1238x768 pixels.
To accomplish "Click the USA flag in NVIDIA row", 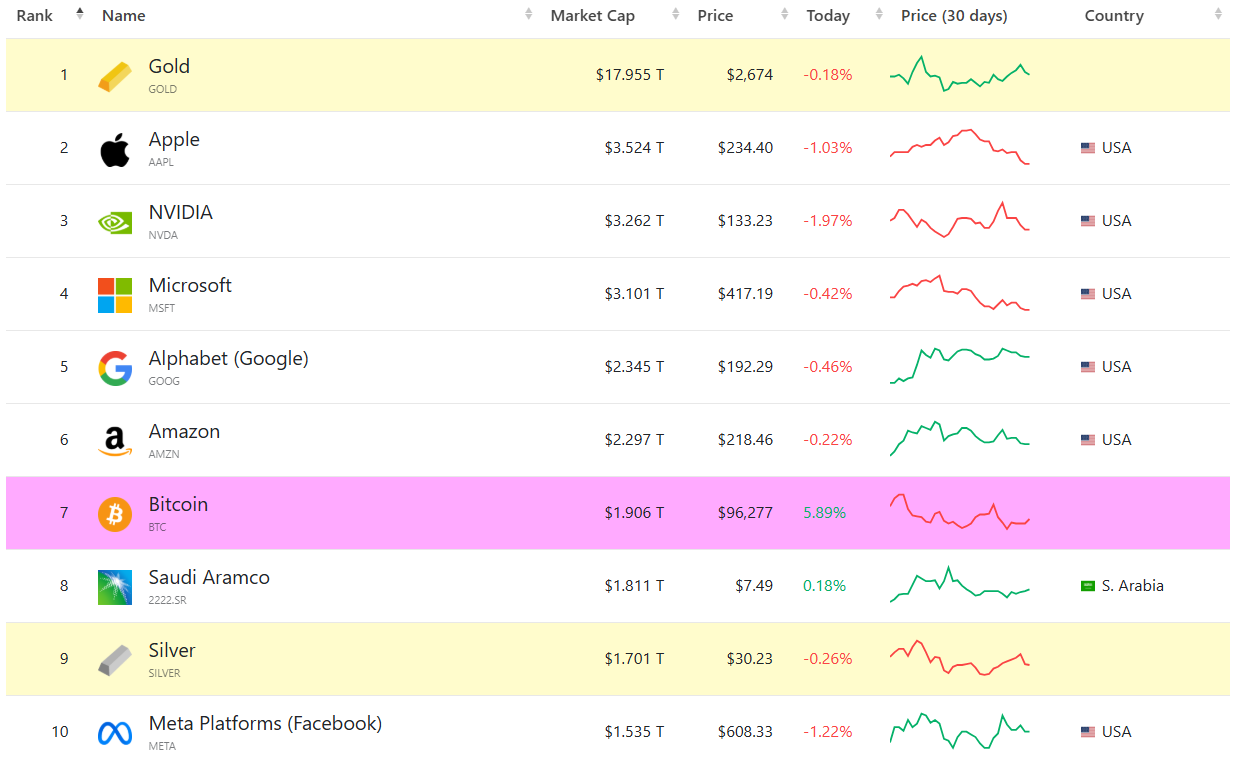I will coord(1088,221).
